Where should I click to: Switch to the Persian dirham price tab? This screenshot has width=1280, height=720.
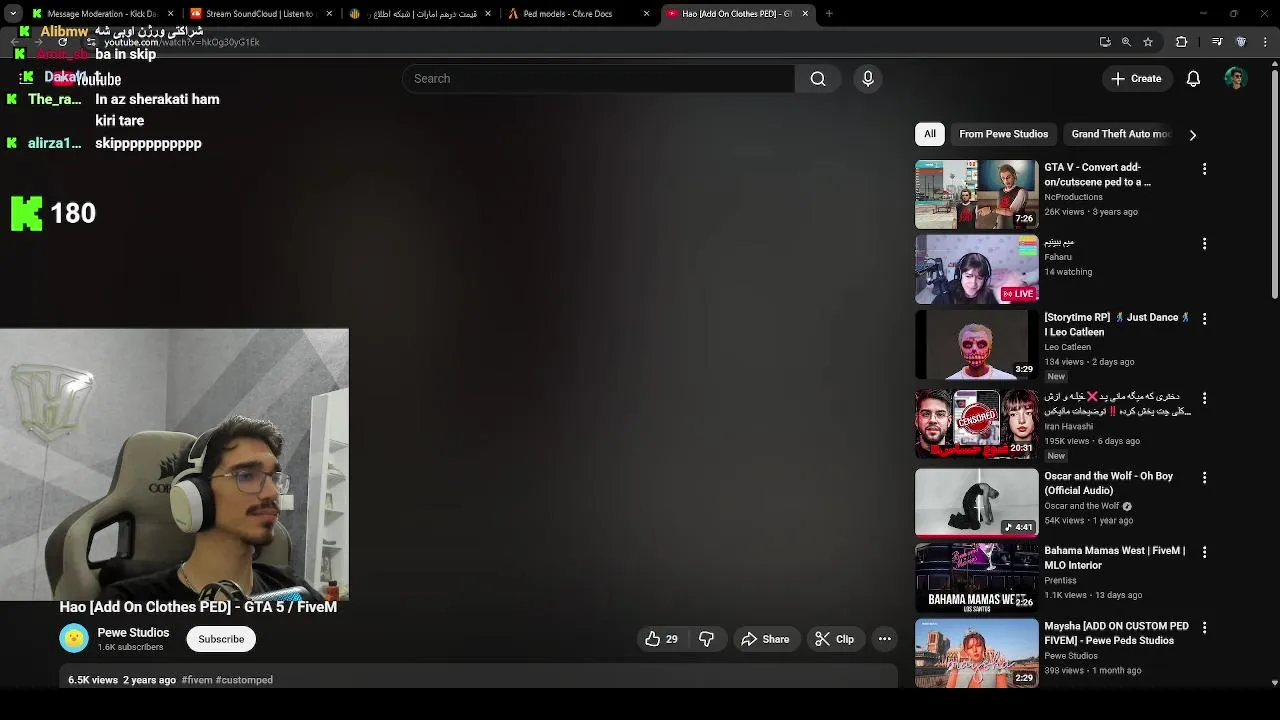tap(418, 14)
